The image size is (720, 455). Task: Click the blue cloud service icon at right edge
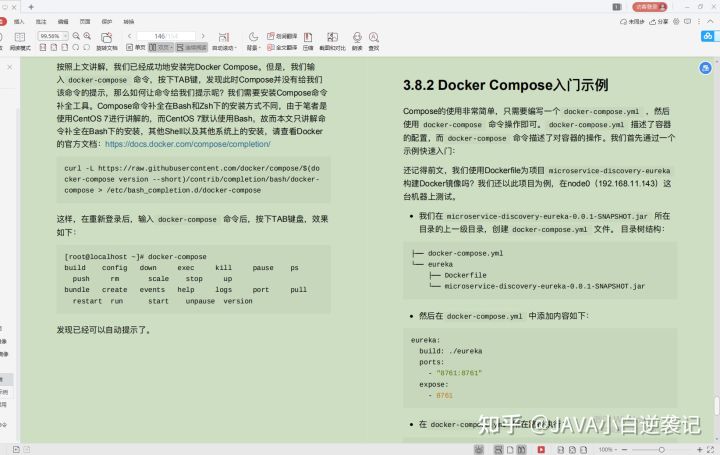(x=708, y=36)
